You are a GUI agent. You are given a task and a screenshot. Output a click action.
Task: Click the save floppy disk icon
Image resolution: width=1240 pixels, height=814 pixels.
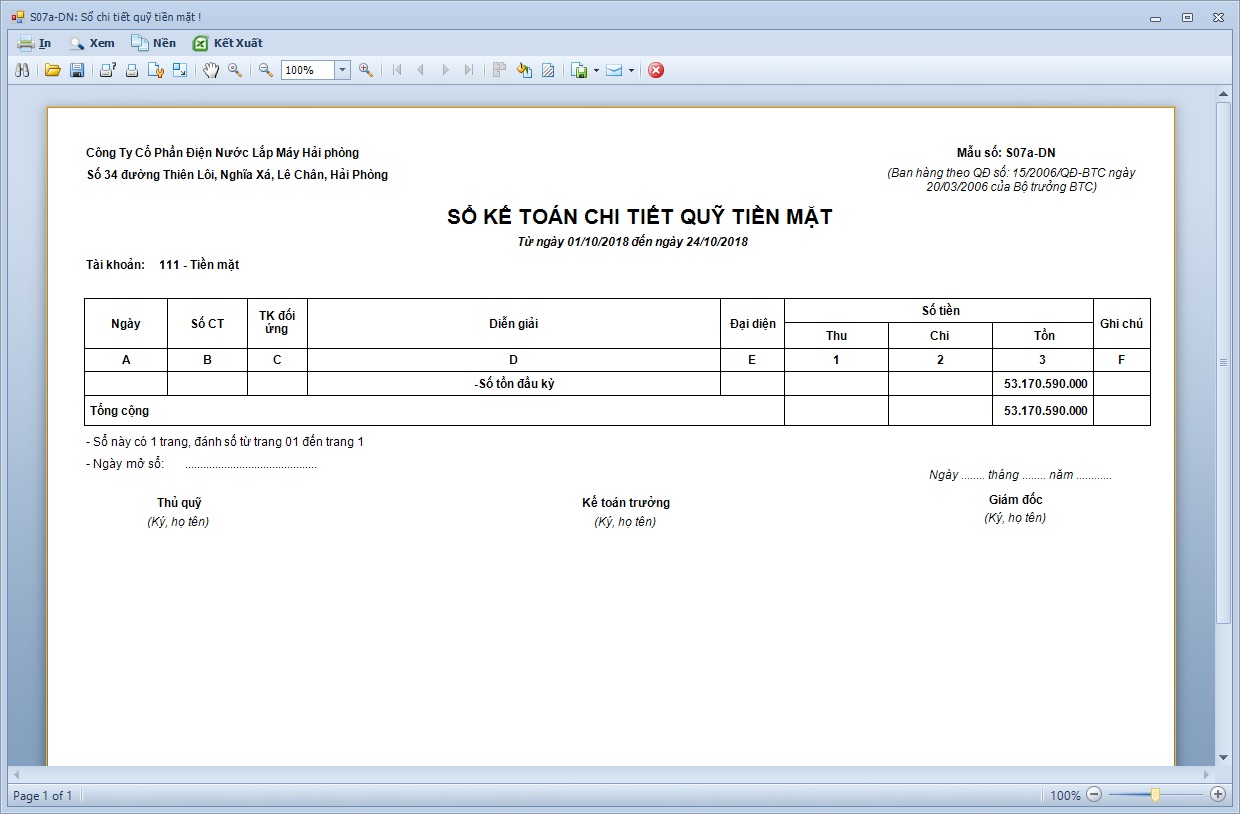pos(77,70)
